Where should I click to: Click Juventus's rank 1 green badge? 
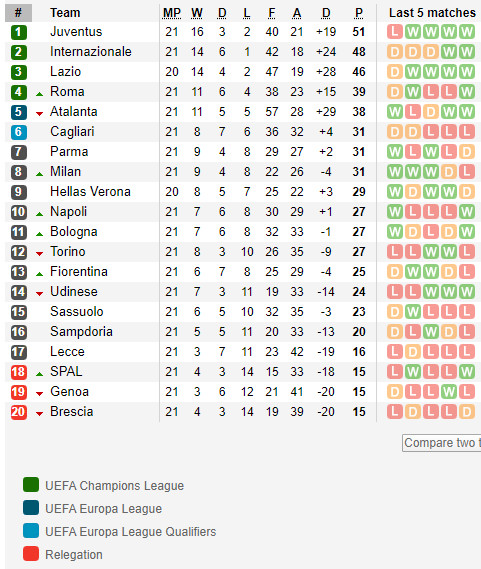tap(19, 32)
